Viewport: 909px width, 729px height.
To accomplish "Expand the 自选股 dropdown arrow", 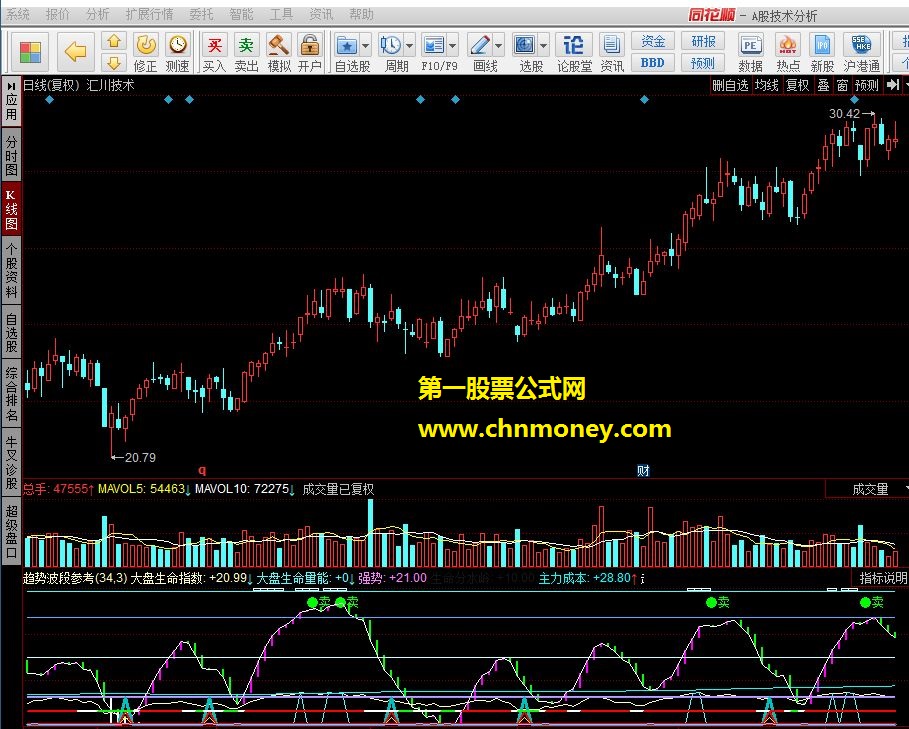I will [365, 45].
